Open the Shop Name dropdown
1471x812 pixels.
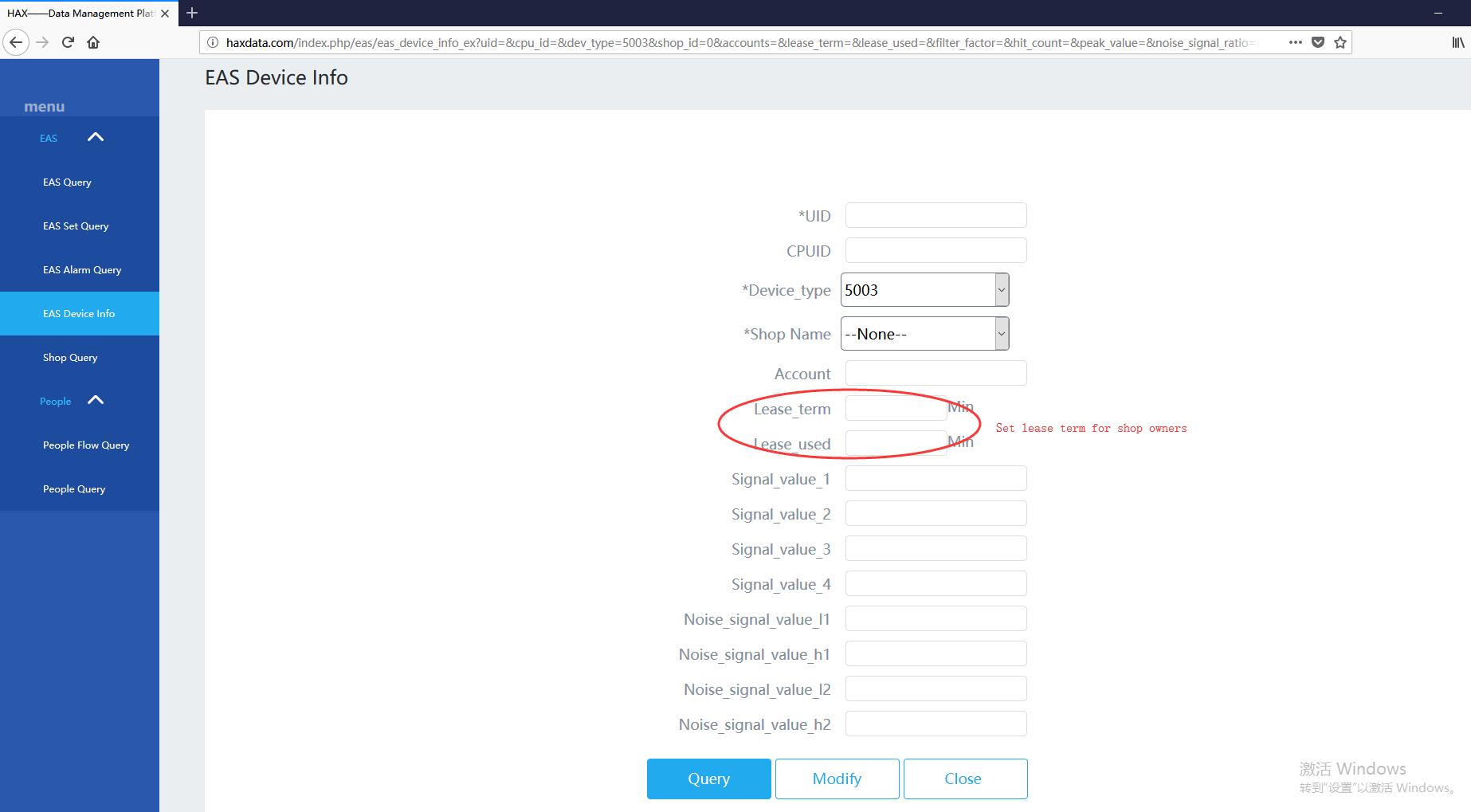(925, 334)
